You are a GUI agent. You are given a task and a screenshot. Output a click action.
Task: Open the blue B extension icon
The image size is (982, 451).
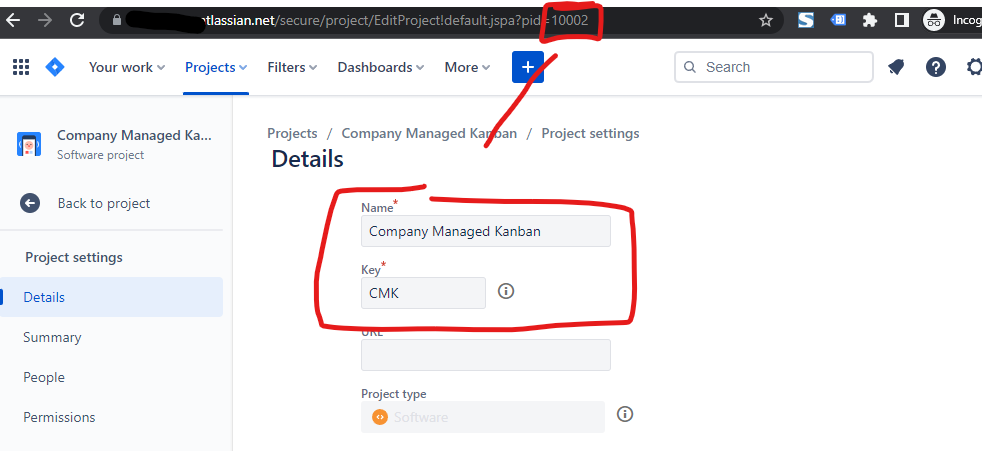point(838,20)
